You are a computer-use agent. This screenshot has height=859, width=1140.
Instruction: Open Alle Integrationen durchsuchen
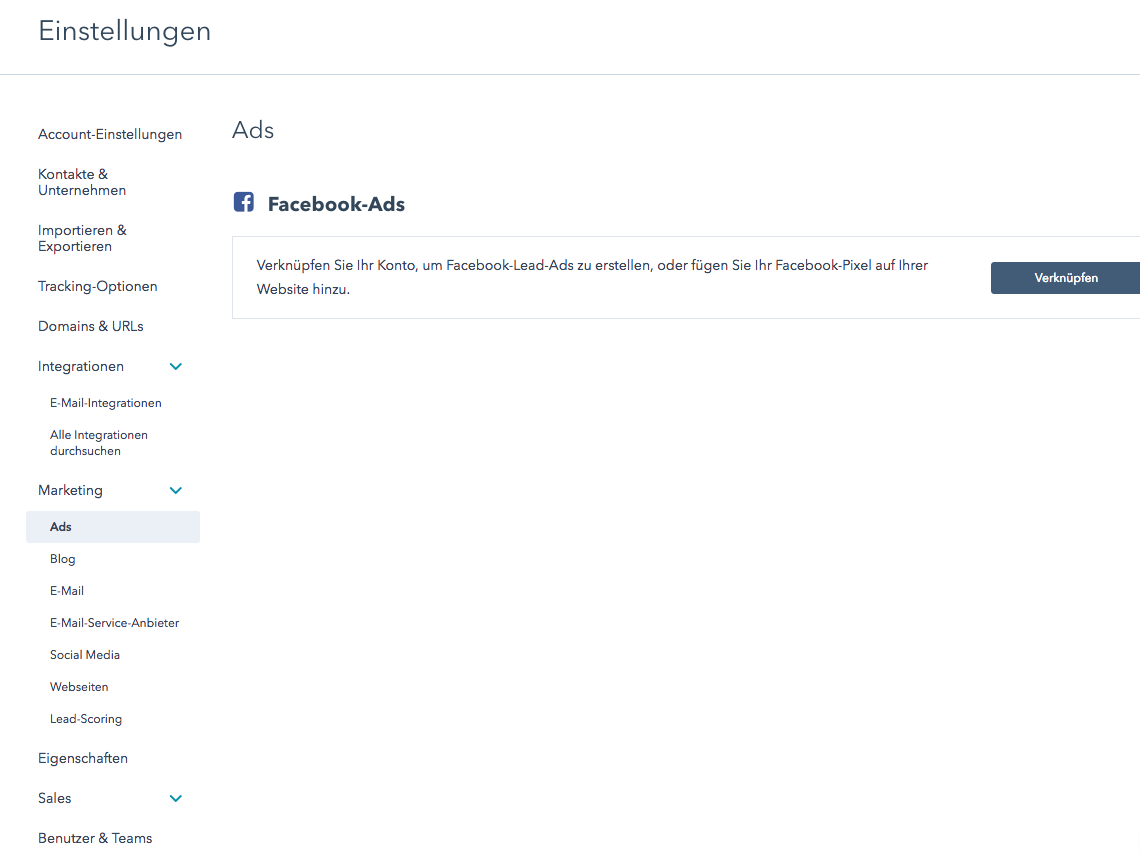99,443
